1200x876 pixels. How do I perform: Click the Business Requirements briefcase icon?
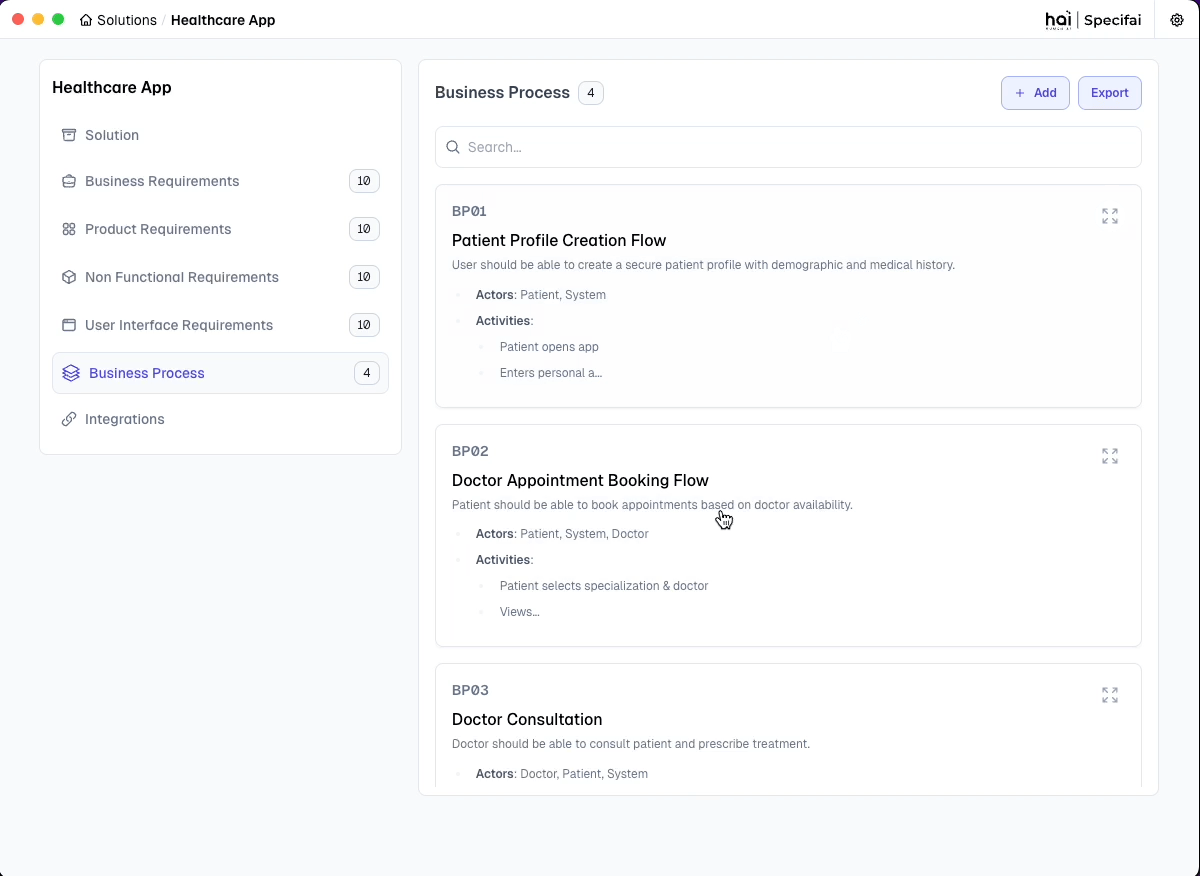pyautogui.click(x=69, y=181)
